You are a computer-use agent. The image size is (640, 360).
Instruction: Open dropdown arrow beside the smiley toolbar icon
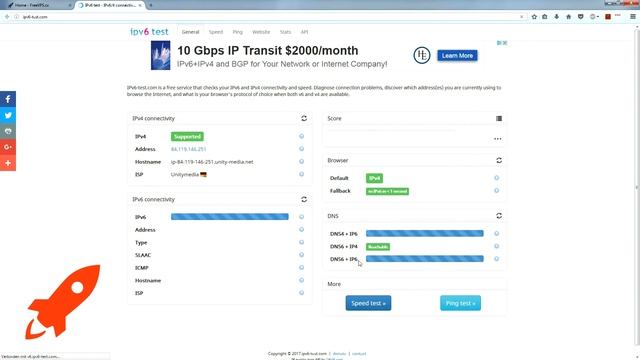(598, 17)
